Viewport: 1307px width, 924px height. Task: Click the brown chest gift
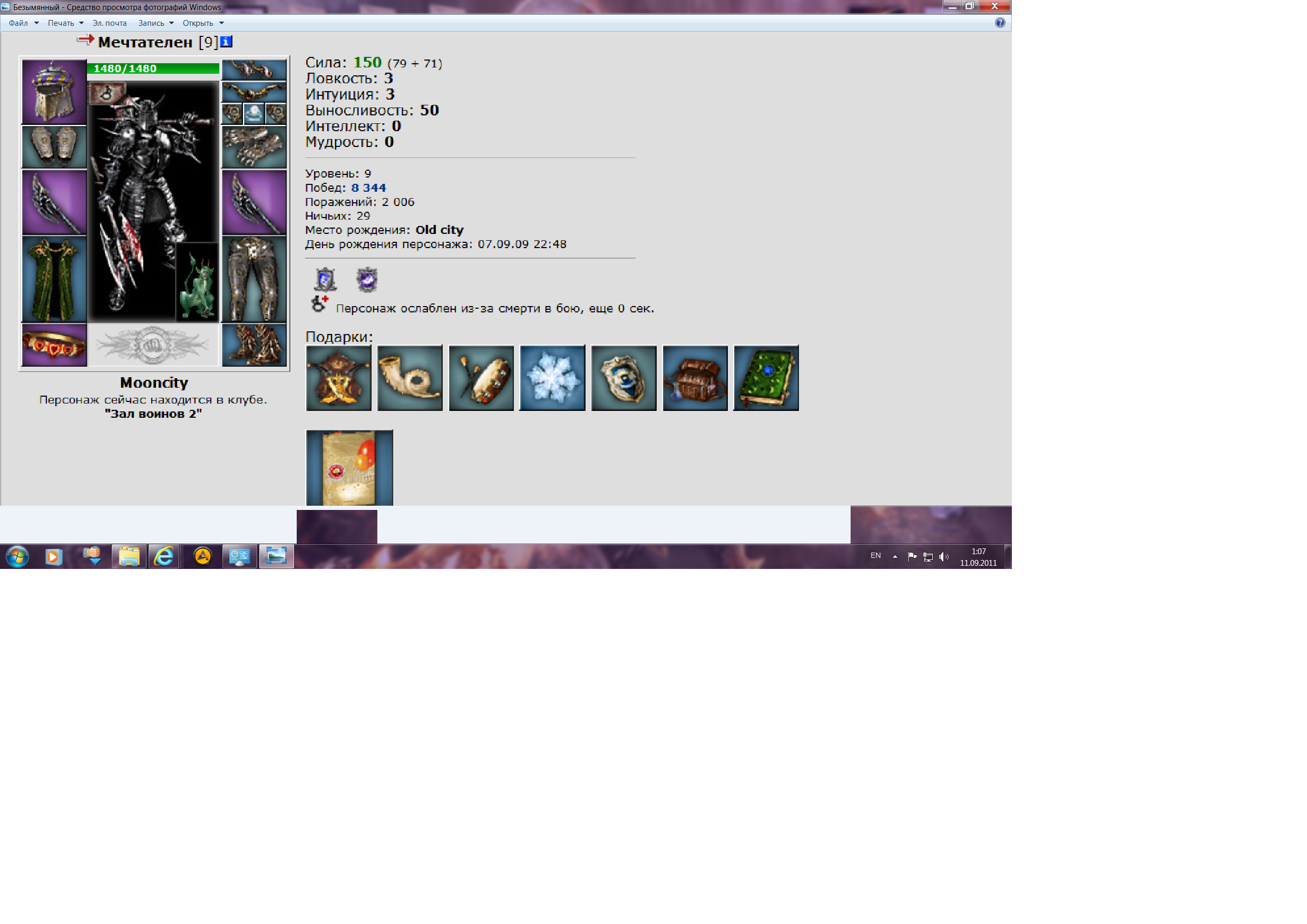695,378
